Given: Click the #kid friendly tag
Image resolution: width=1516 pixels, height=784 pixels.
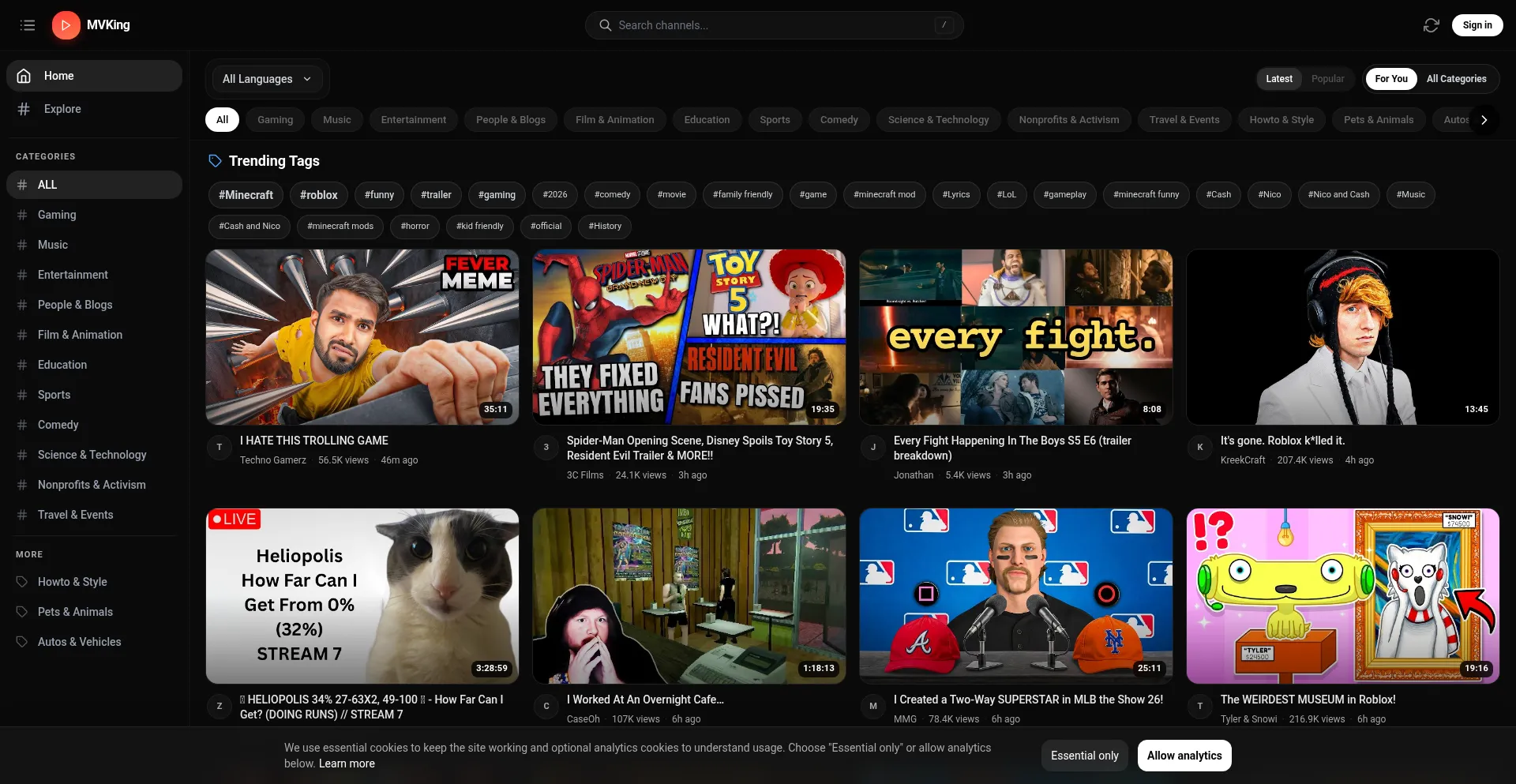Looking at the screenshot, I should click(x=480, y=227).
